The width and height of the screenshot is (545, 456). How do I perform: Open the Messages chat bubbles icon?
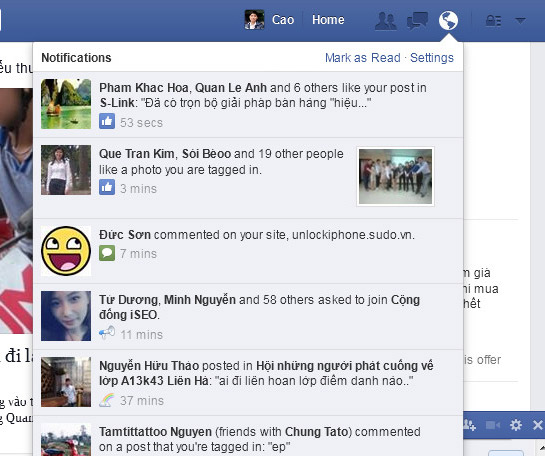tap(417, 21)
